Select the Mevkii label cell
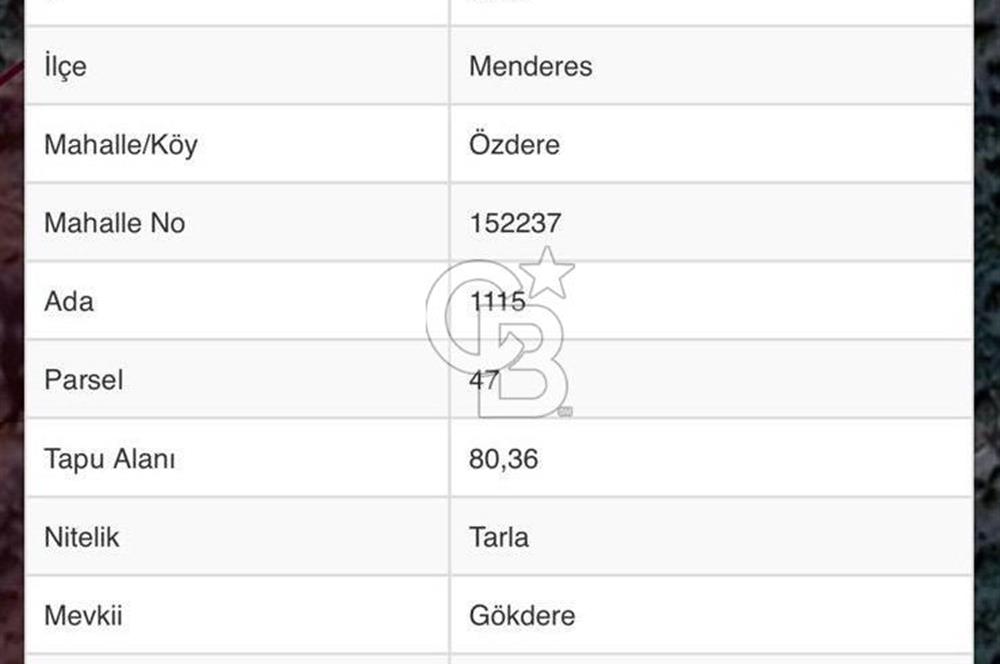 (x=82, y=615)
